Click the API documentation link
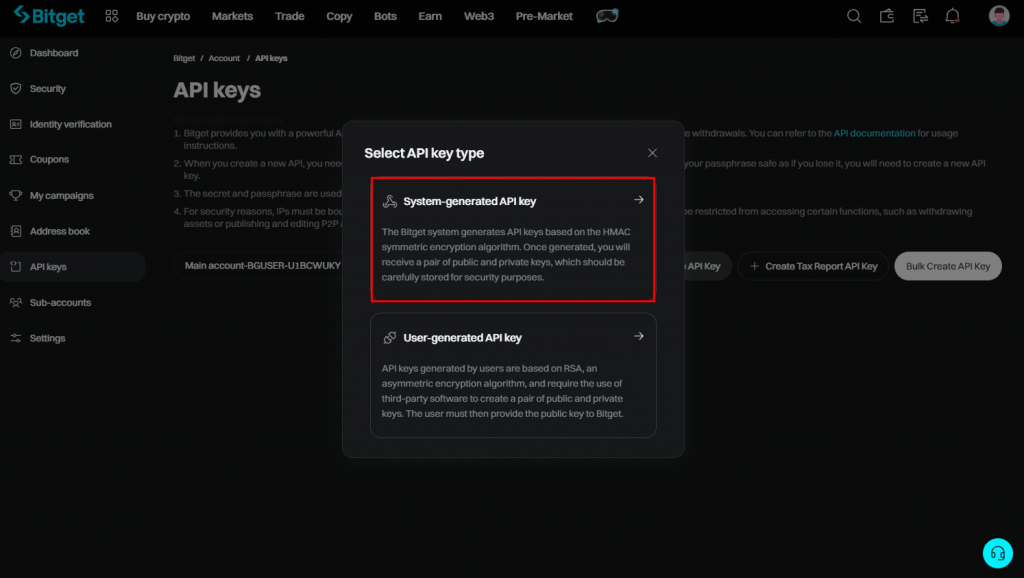This screenshot has height=578, width=1024. pyautogui.click(x=874, y=133)
